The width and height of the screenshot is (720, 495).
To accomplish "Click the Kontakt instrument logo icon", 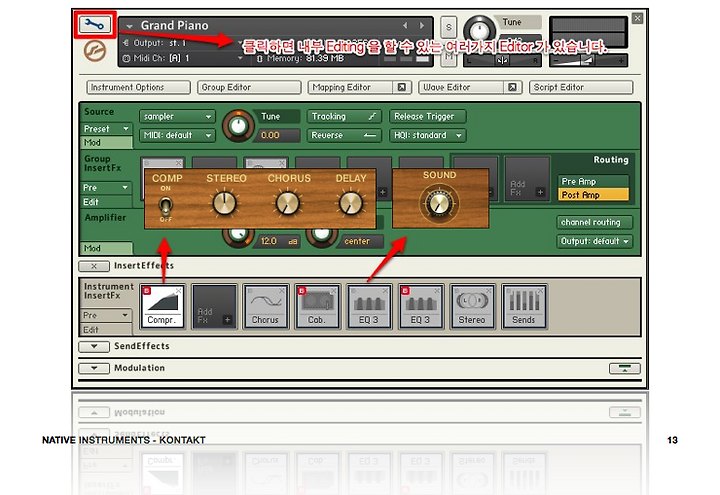I will click(95, 51).
